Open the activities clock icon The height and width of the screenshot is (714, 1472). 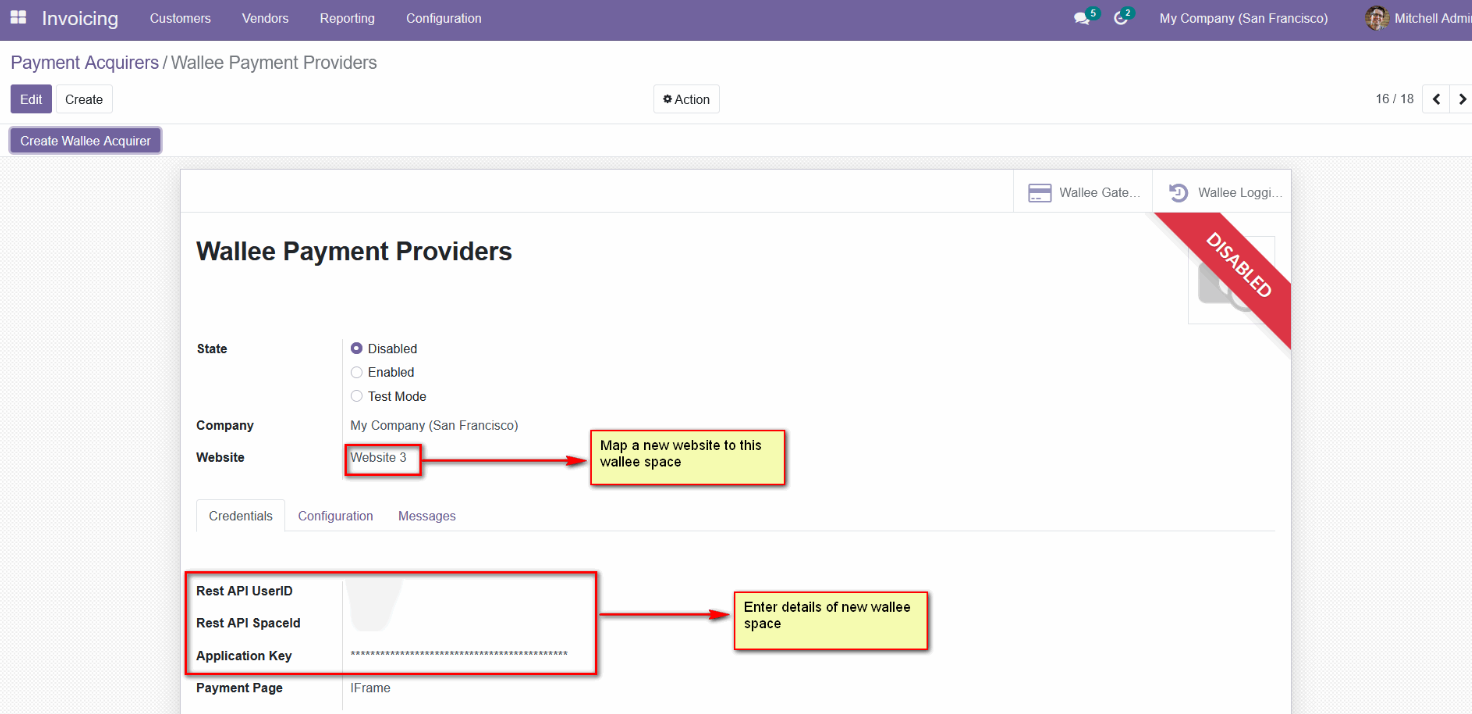click(x=1120, y=19)
